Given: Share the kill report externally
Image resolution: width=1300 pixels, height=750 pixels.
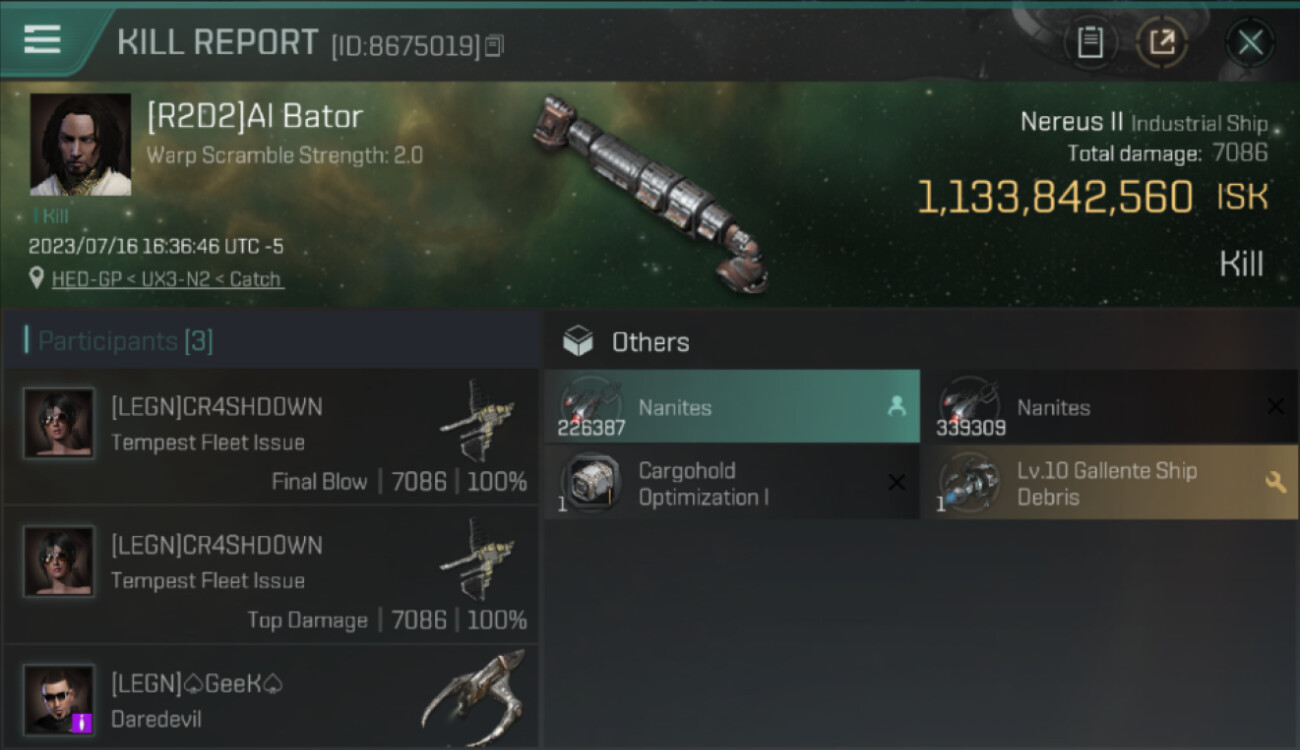Looking at the screenshot, I should pyautogui.click(x=1162, y=43).
